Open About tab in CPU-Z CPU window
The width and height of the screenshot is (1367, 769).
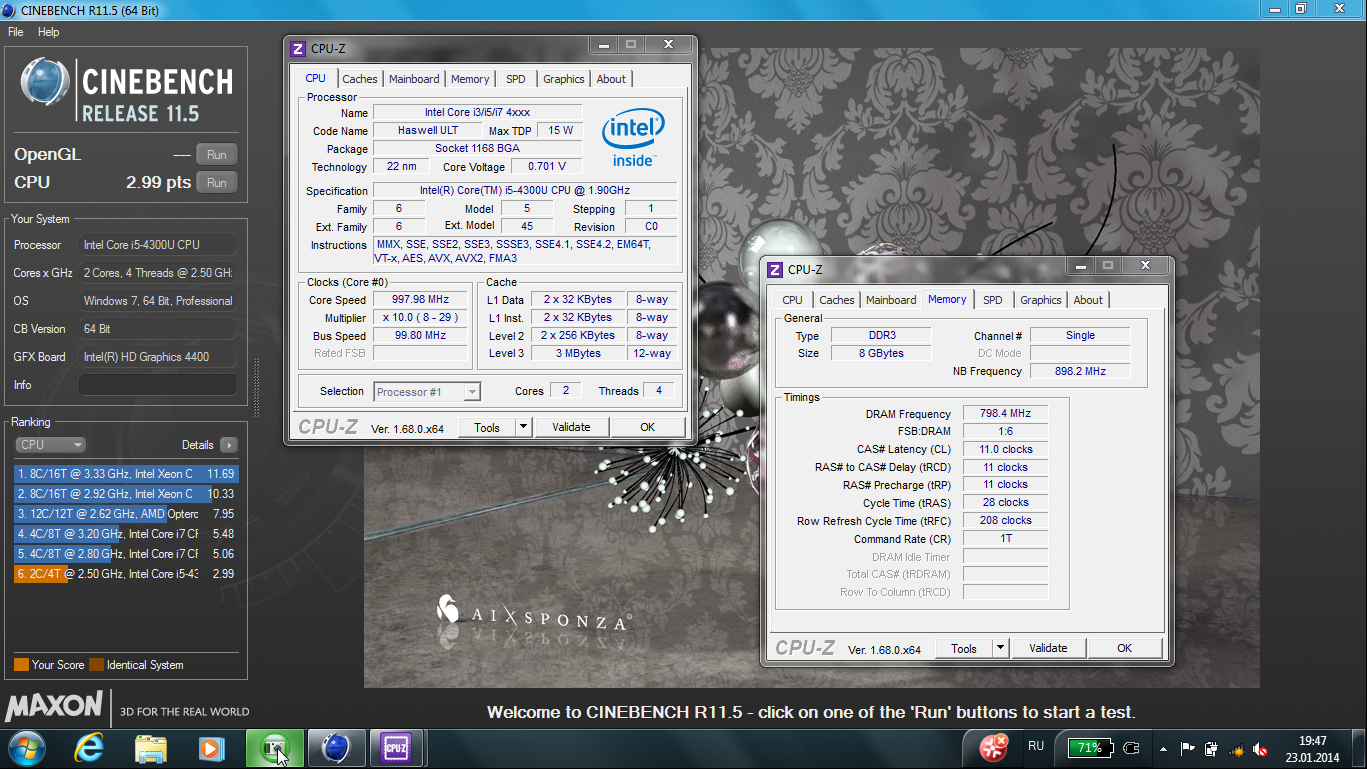click(611, 79)
